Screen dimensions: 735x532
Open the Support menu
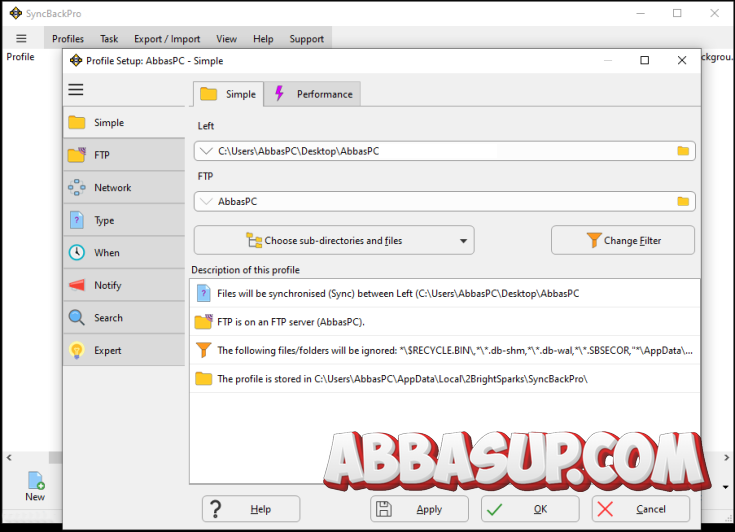point(307,39)
